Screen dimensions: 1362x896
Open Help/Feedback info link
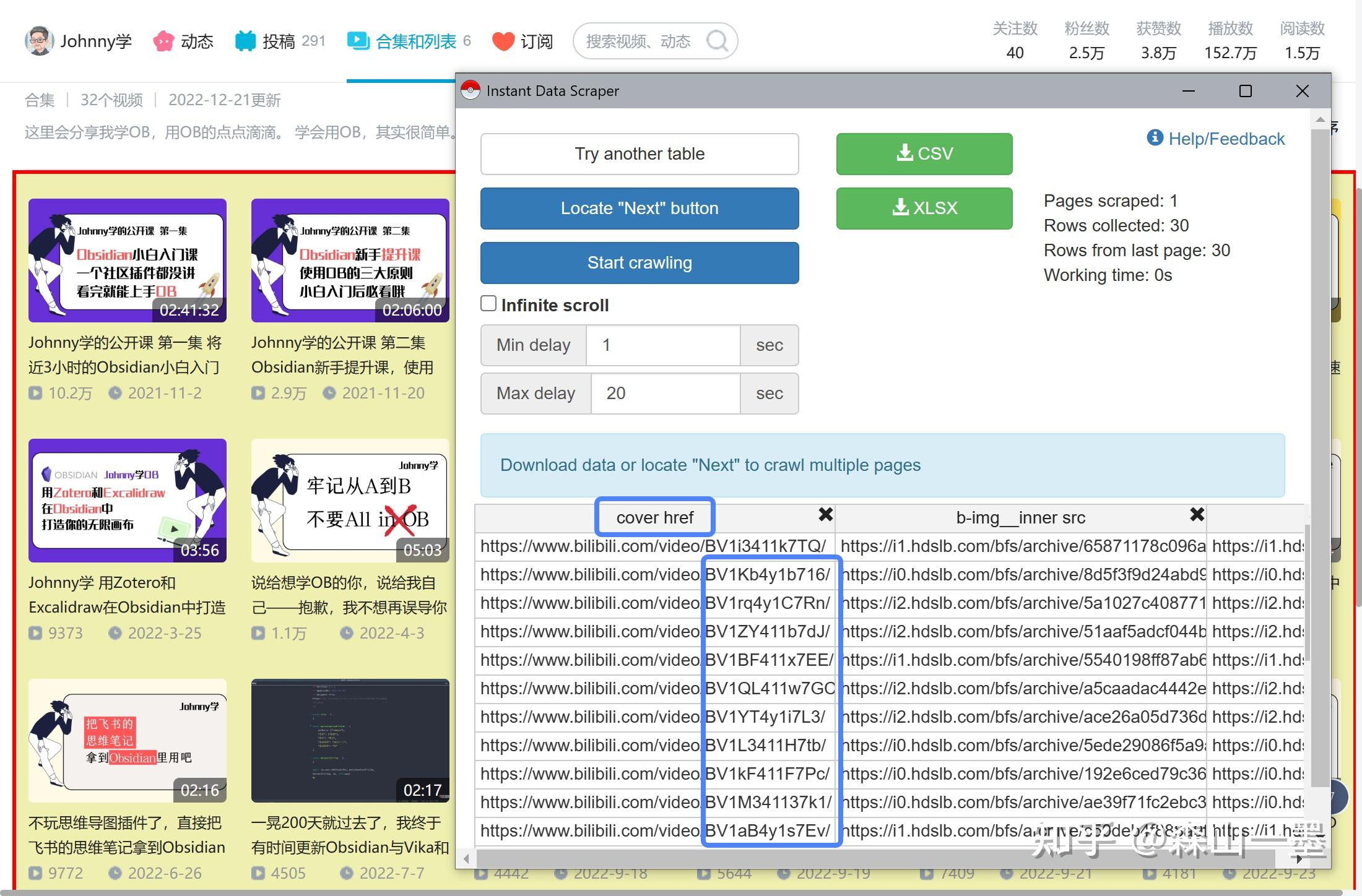[x=1216, y=139]
